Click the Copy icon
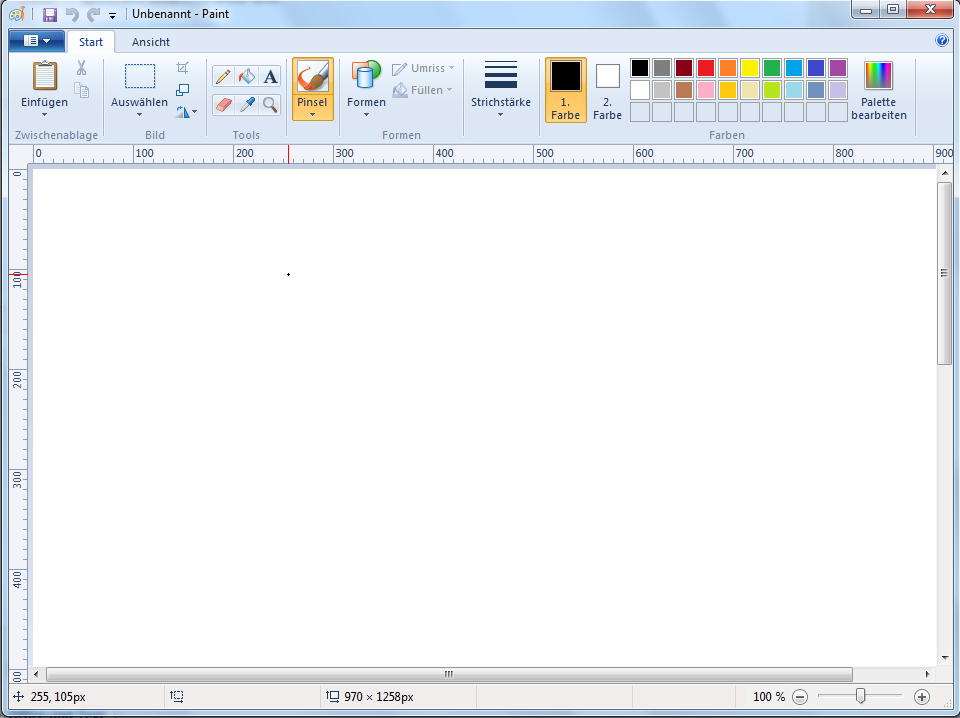This screenshot has width=960, height=718. pos(81,91)
